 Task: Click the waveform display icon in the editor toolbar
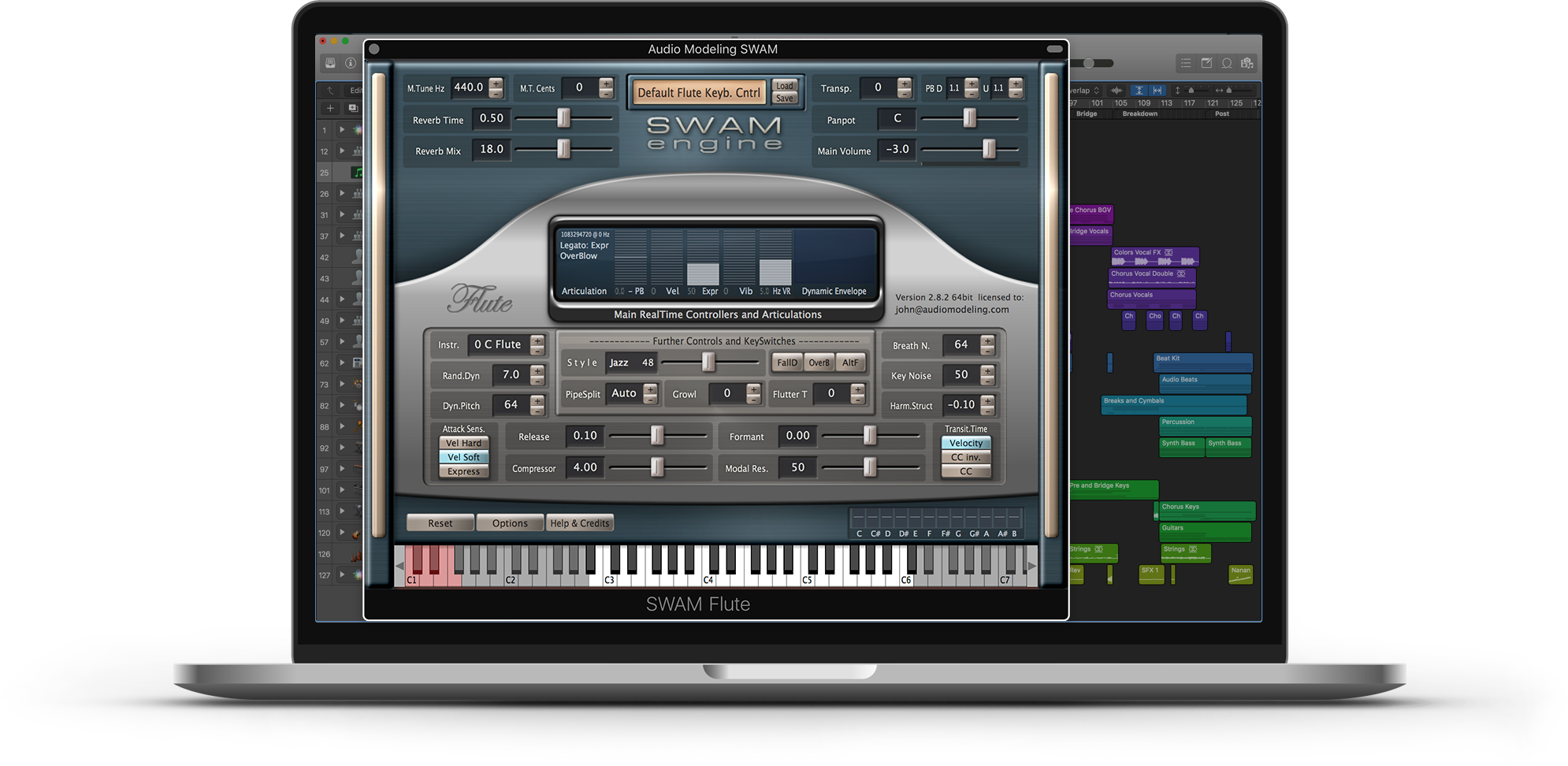[x=1116, y=90]
